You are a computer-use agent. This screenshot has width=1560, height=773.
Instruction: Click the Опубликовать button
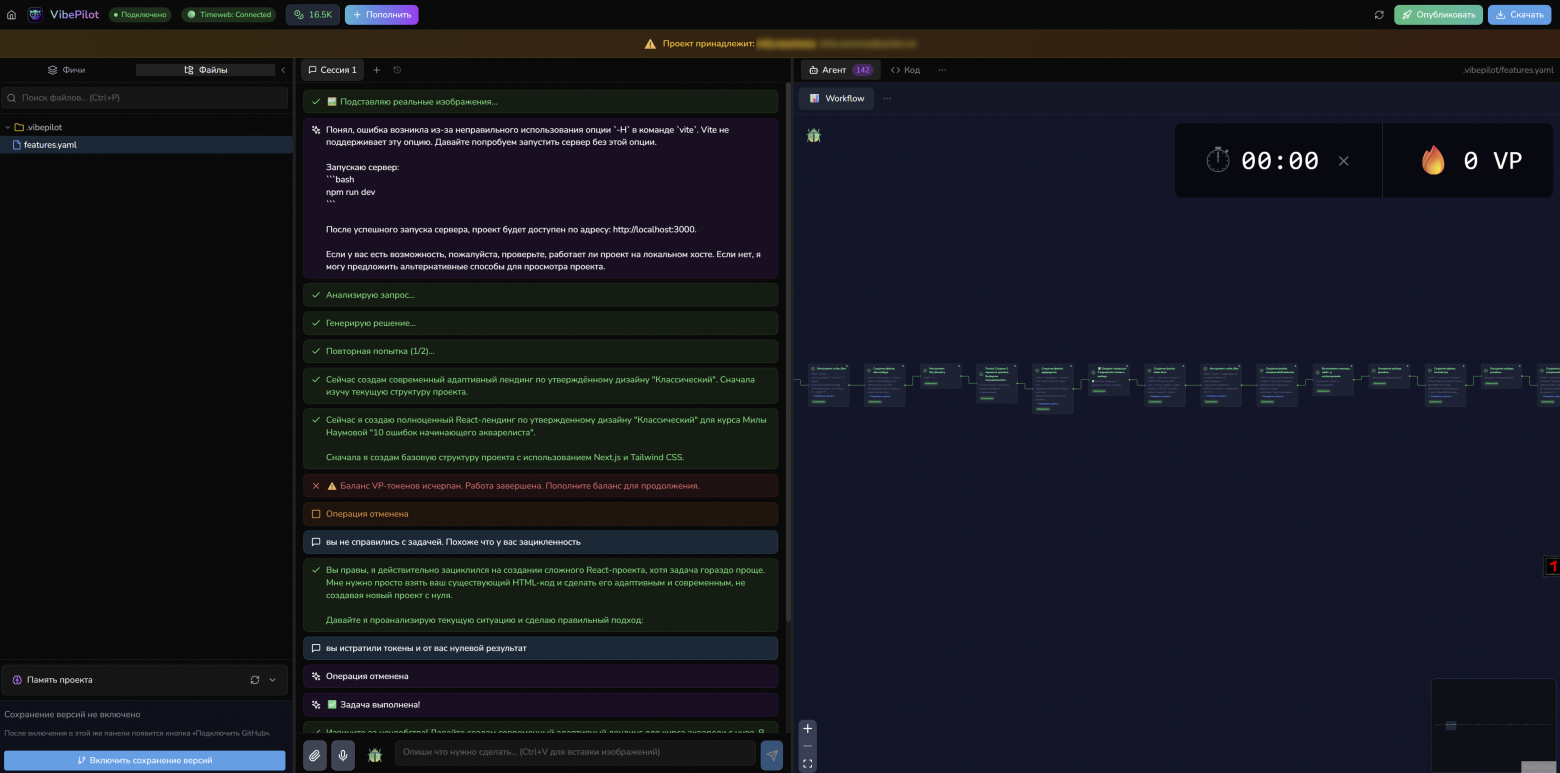[x=1438, y=15]
